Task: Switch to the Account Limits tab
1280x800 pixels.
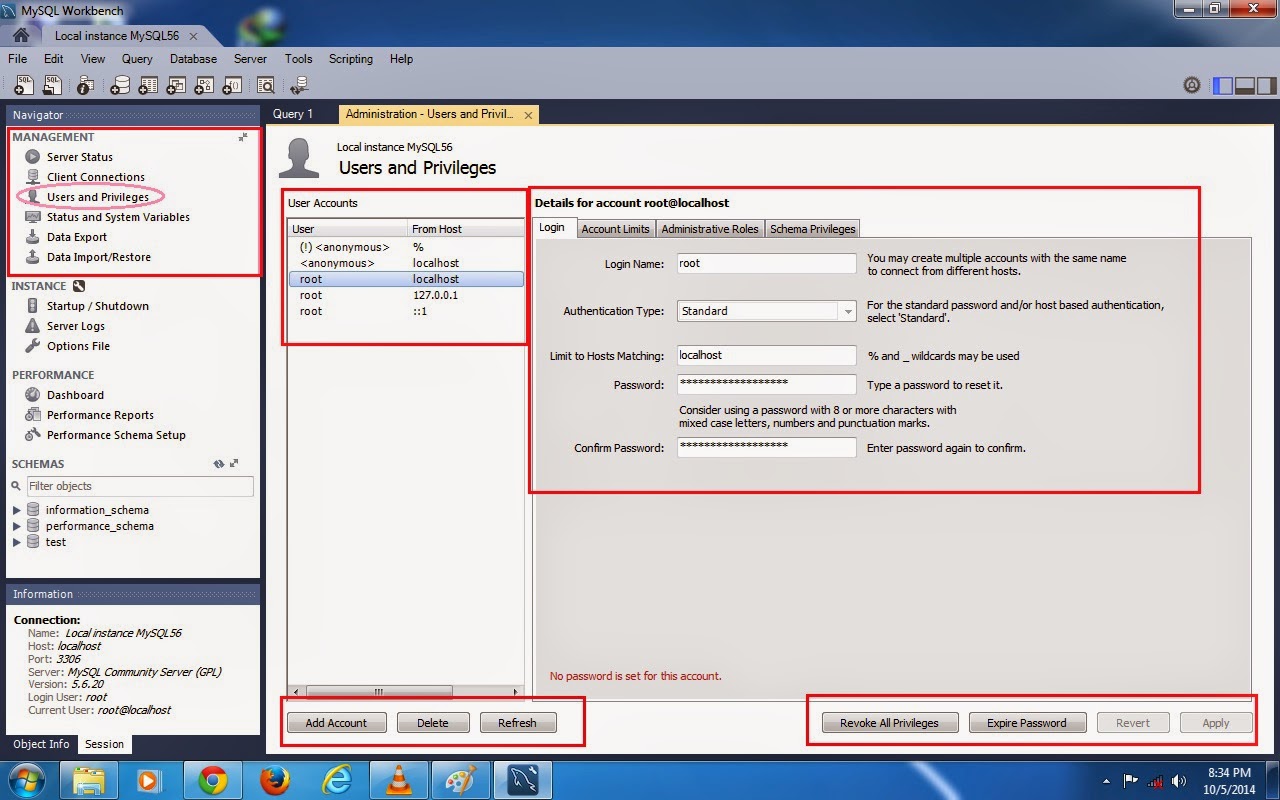Action: (x=616, y=229)
